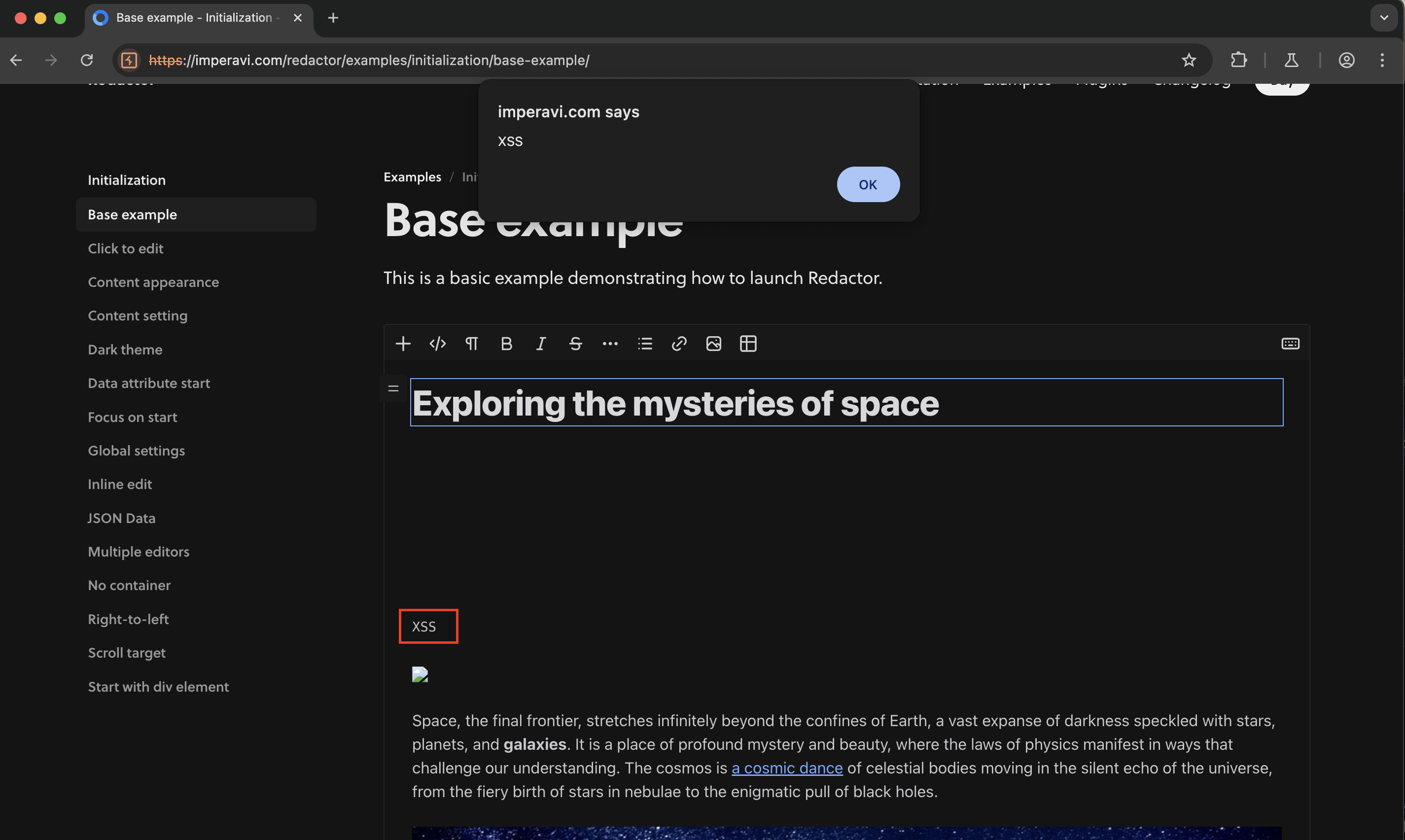Select the strikethrough formatting icon
This screenshot has width=1405, height=840.
coord(575,344)
